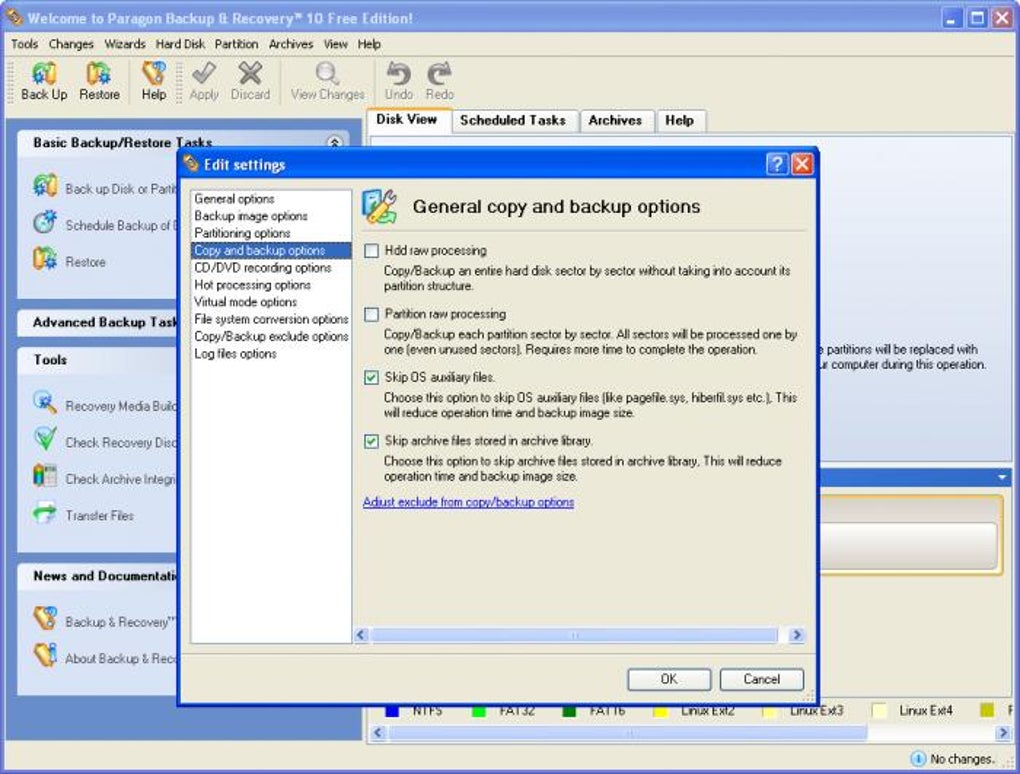Click dropdown arrow on blue disk panel header
Viewport: 1020px width, 774px height.
coord(1002,477)
